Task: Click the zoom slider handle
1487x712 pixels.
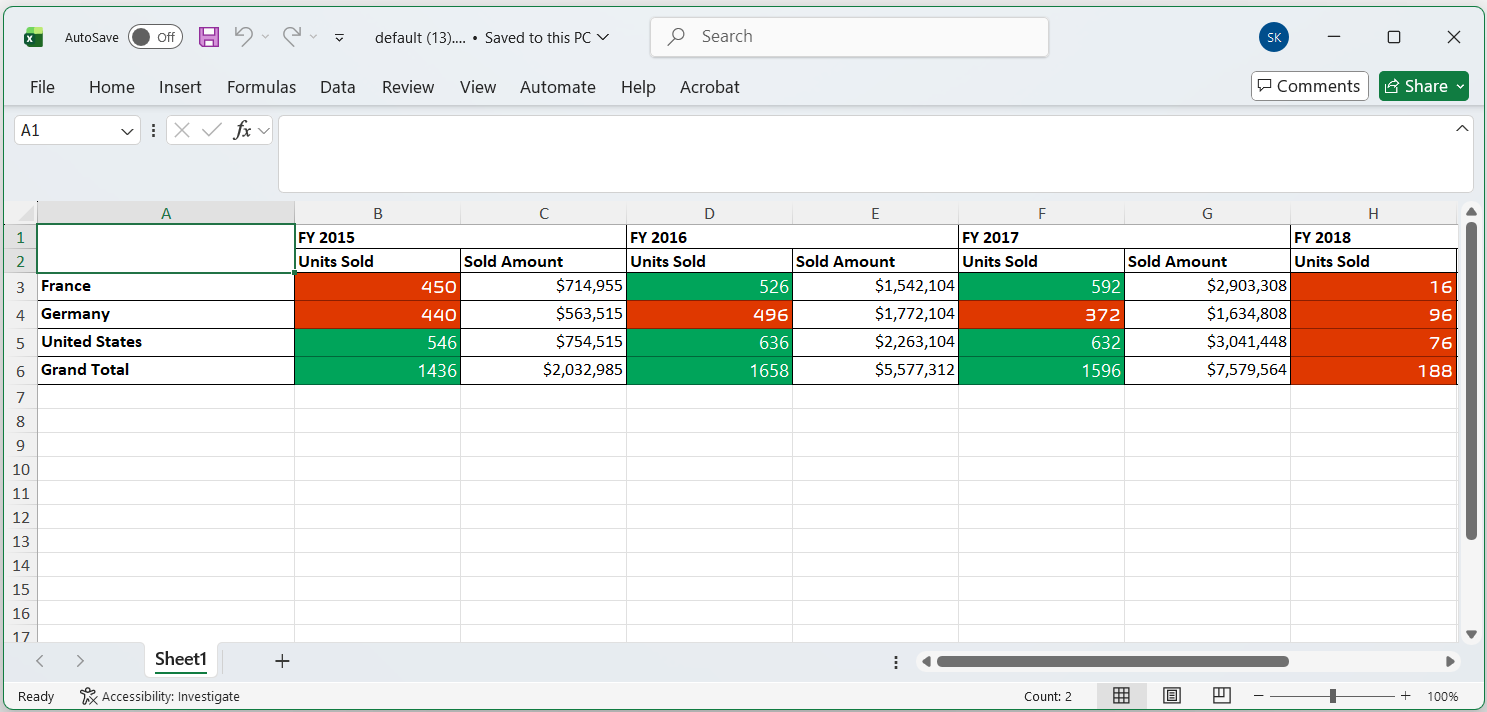Action: coord(1333,696)
